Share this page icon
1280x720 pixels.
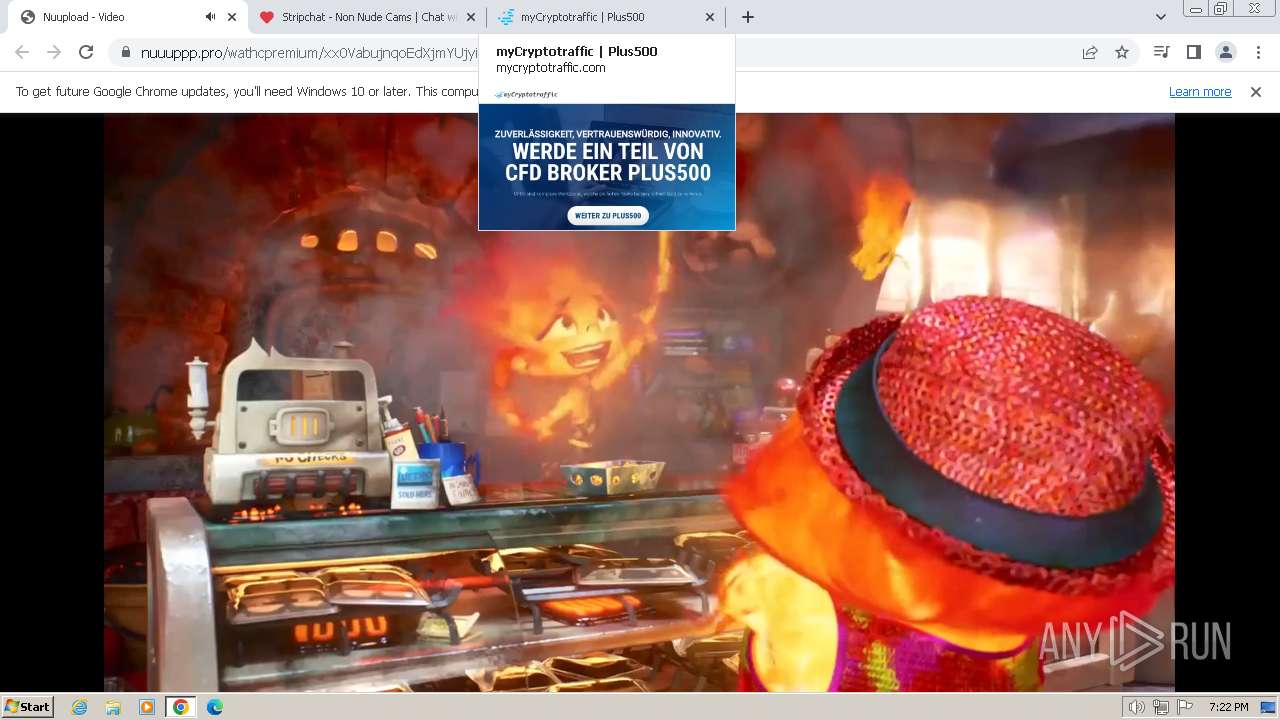(x=1090, y=52)
